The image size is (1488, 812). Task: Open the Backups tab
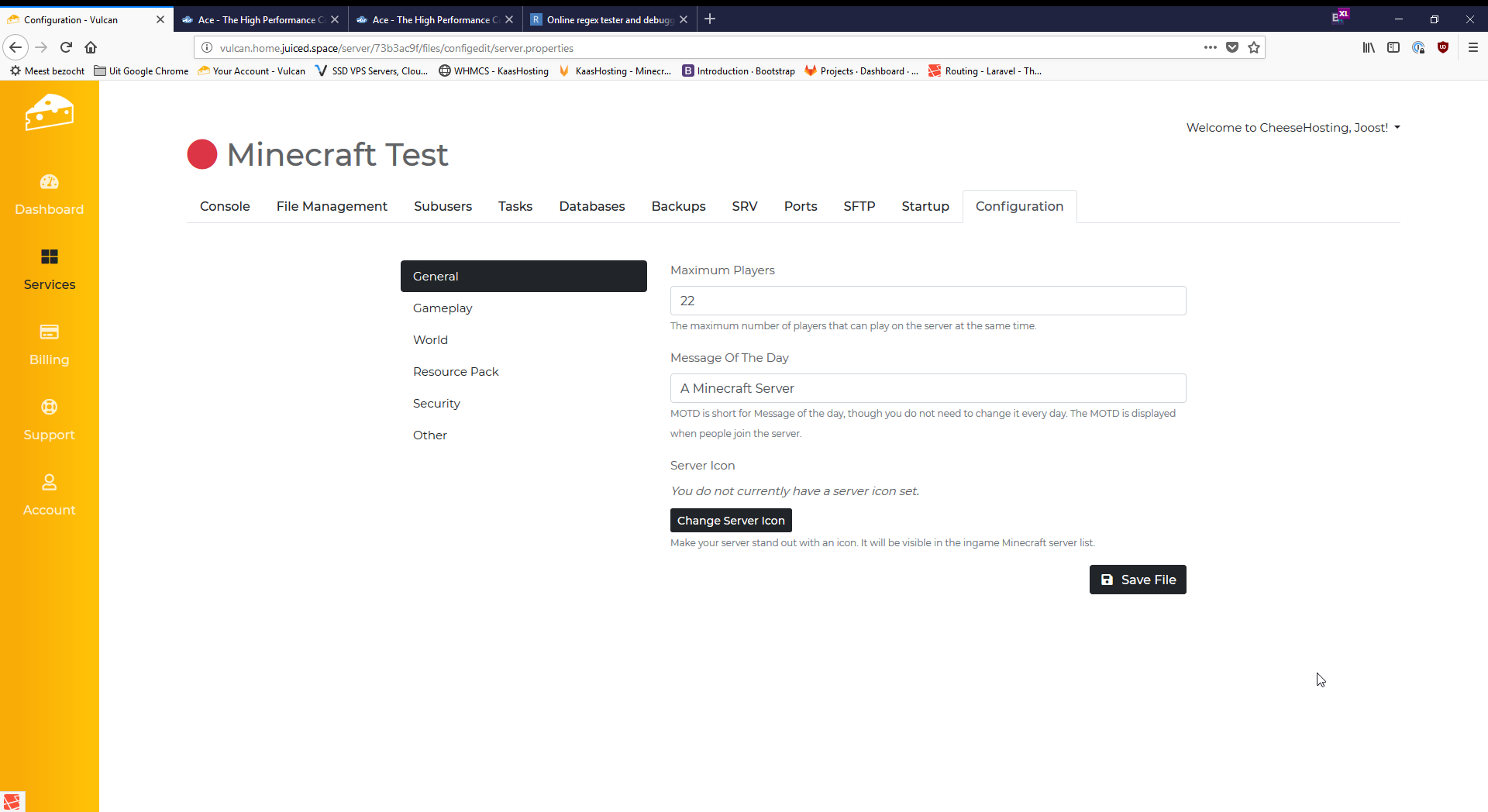pos(678,206)
